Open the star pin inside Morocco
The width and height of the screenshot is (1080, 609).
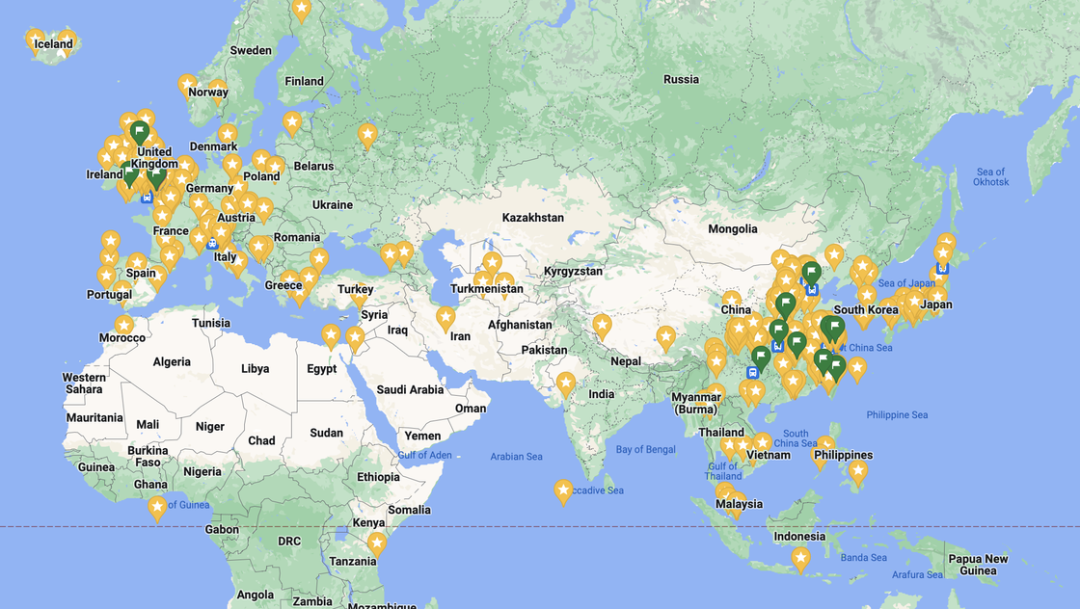point(124,324)
